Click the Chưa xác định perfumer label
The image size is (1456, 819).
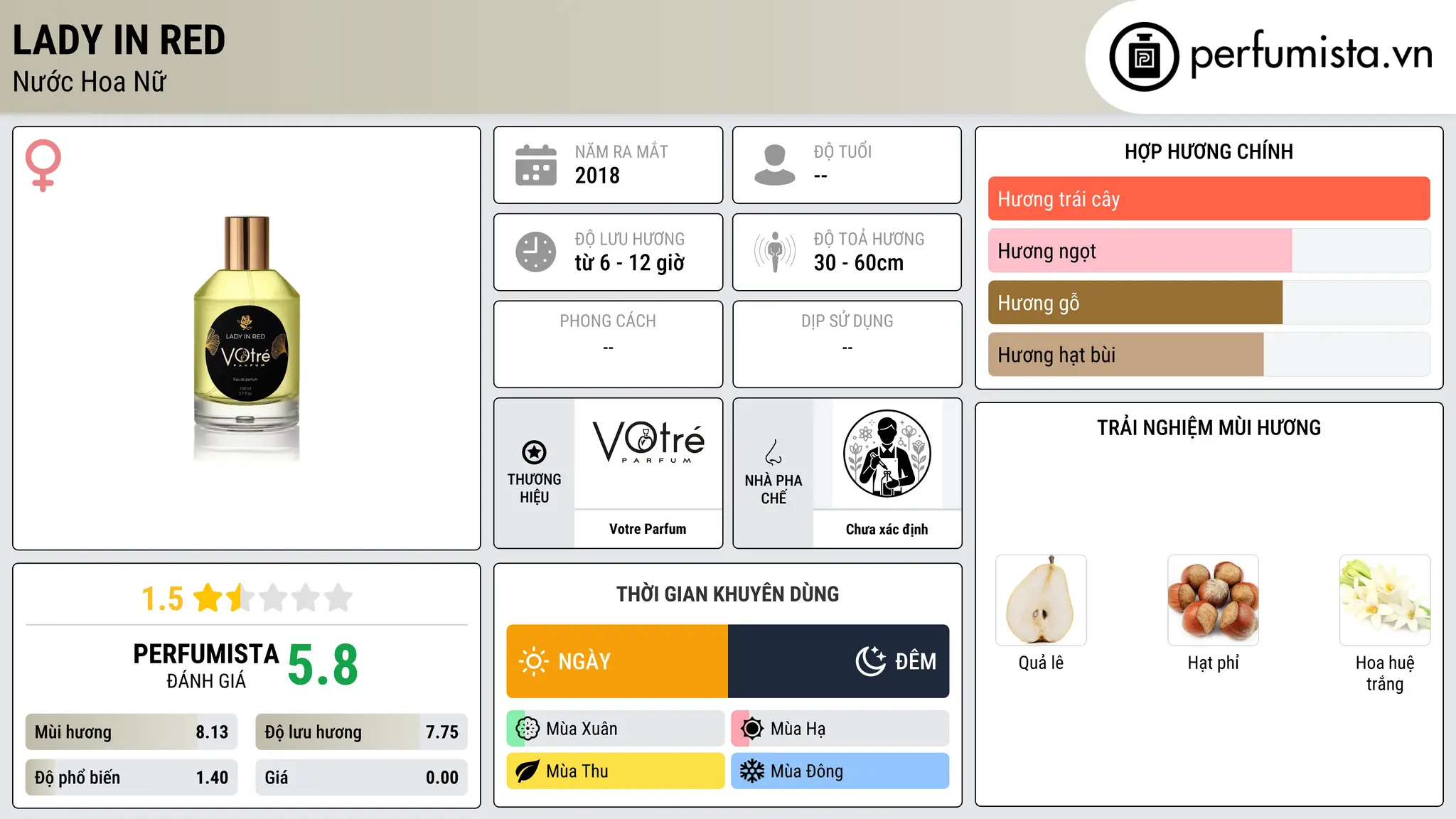pyautogui.click(x=887, y=529)
